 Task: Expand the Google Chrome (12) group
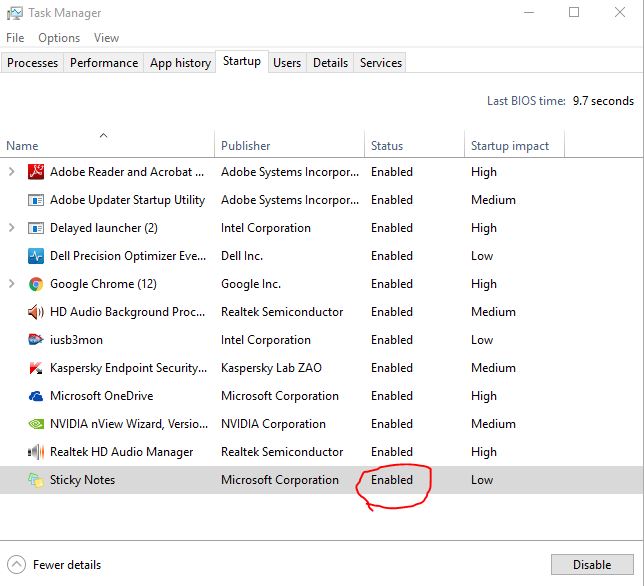pos(12,284)
